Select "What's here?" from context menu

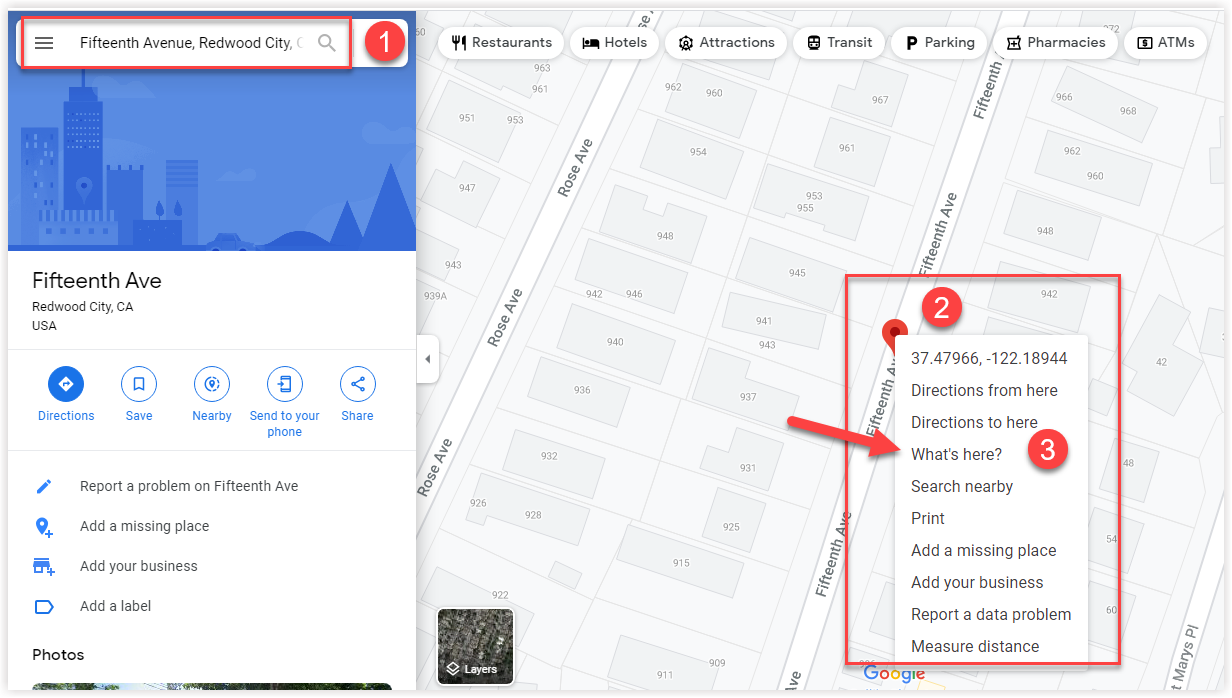pos(956,454)
